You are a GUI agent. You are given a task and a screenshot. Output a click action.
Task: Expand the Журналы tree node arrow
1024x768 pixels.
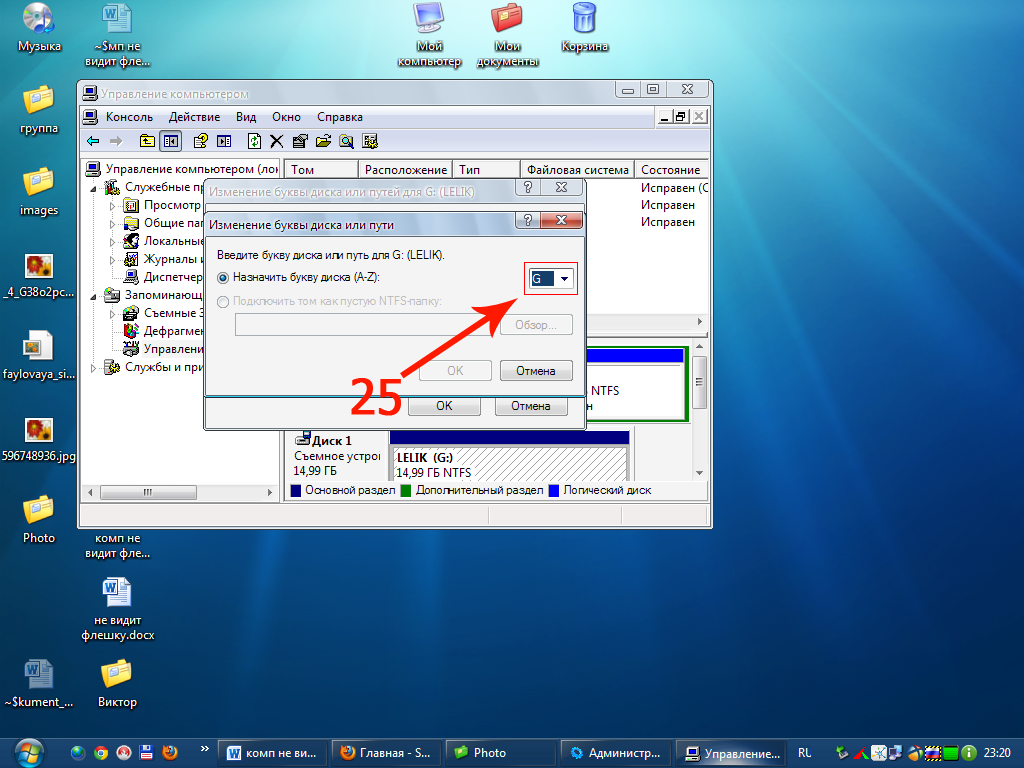click(x=112, y=260)
